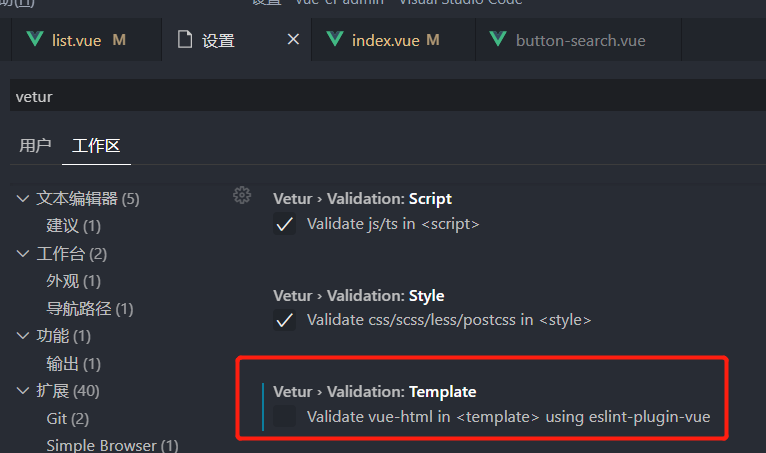Switch to the 设置 settings tab
The width and height of the screenshot is (766, 453).
point(236,40)
